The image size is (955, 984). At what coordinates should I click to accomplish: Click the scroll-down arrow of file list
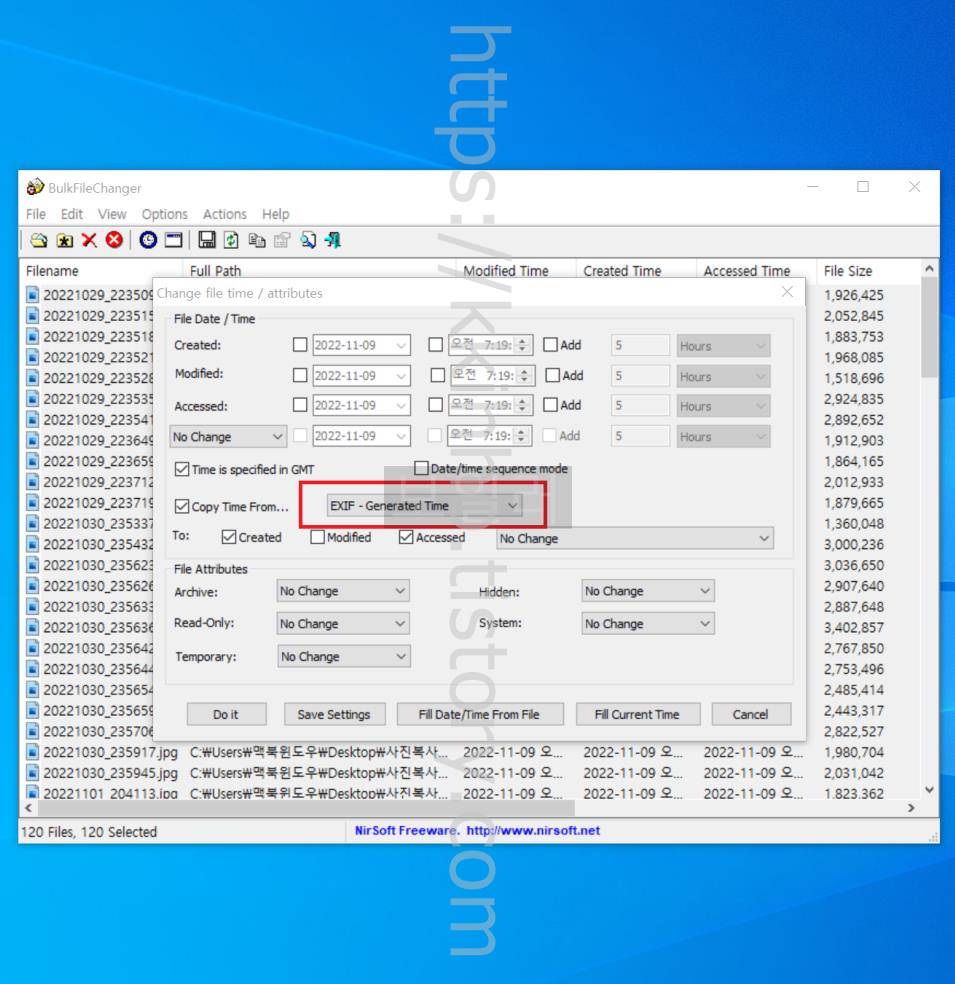click(x=929, y=789)
